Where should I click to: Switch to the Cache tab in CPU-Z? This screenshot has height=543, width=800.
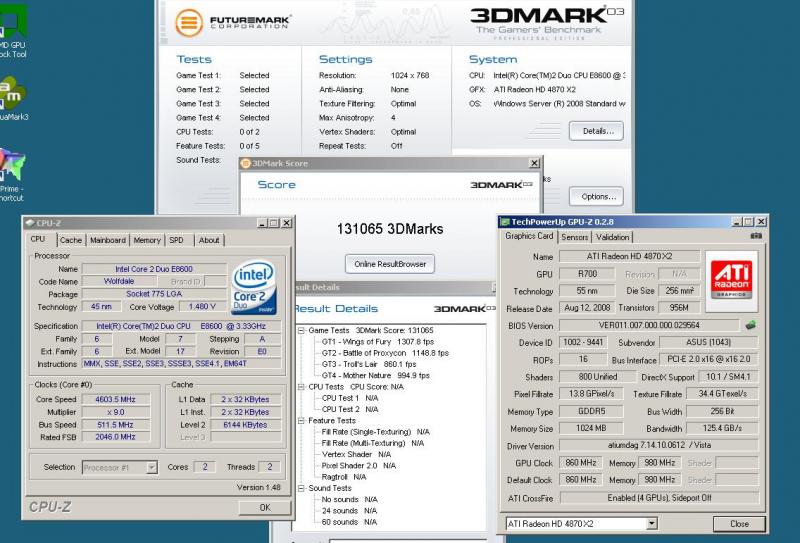(x=70, y=240)
